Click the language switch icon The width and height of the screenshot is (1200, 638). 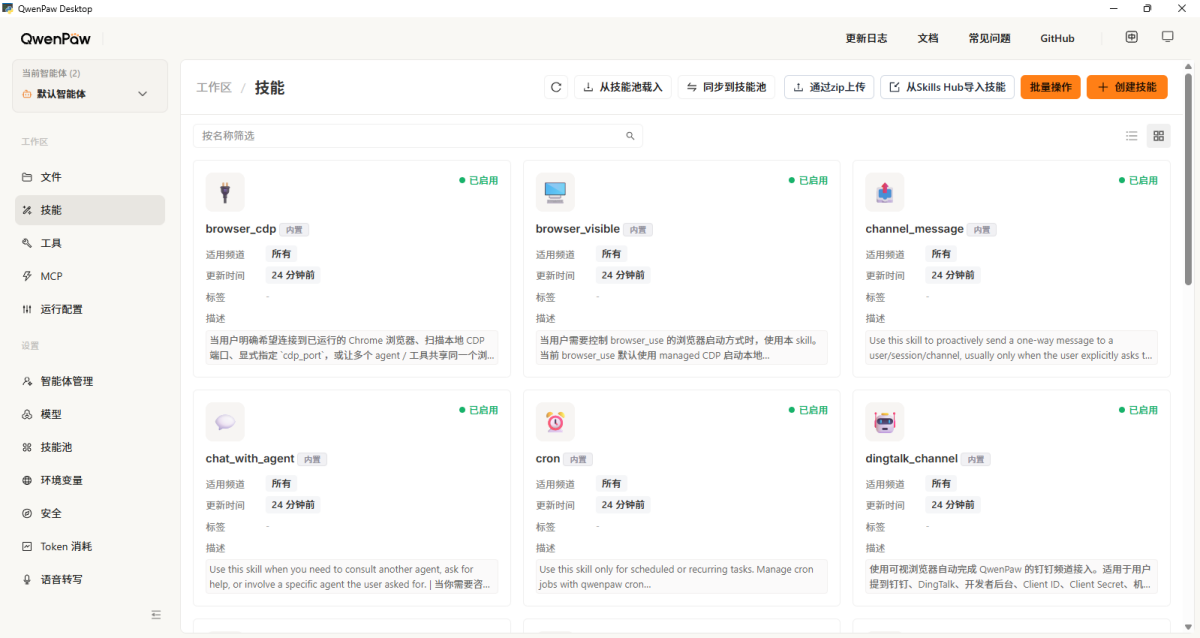[x=1131, y=37]
